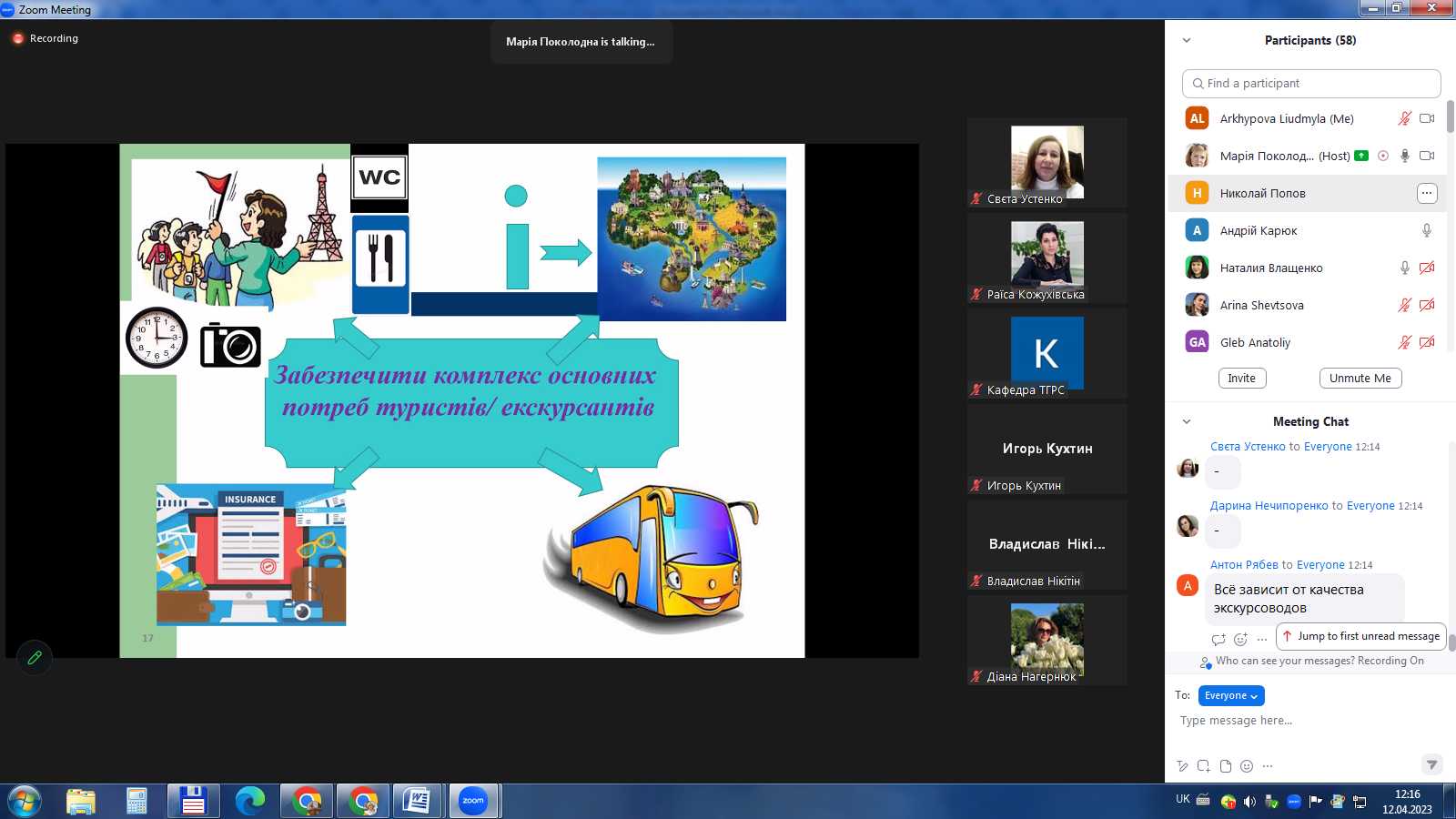Open the emoji picker in chat toolbar

pos(1247,766)
